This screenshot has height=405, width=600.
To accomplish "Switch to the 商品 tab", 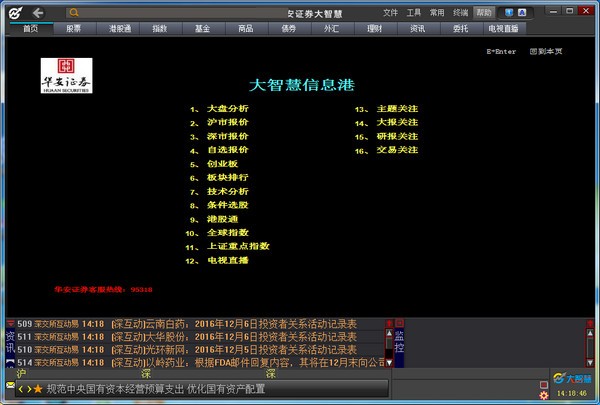I will (246, 29).
